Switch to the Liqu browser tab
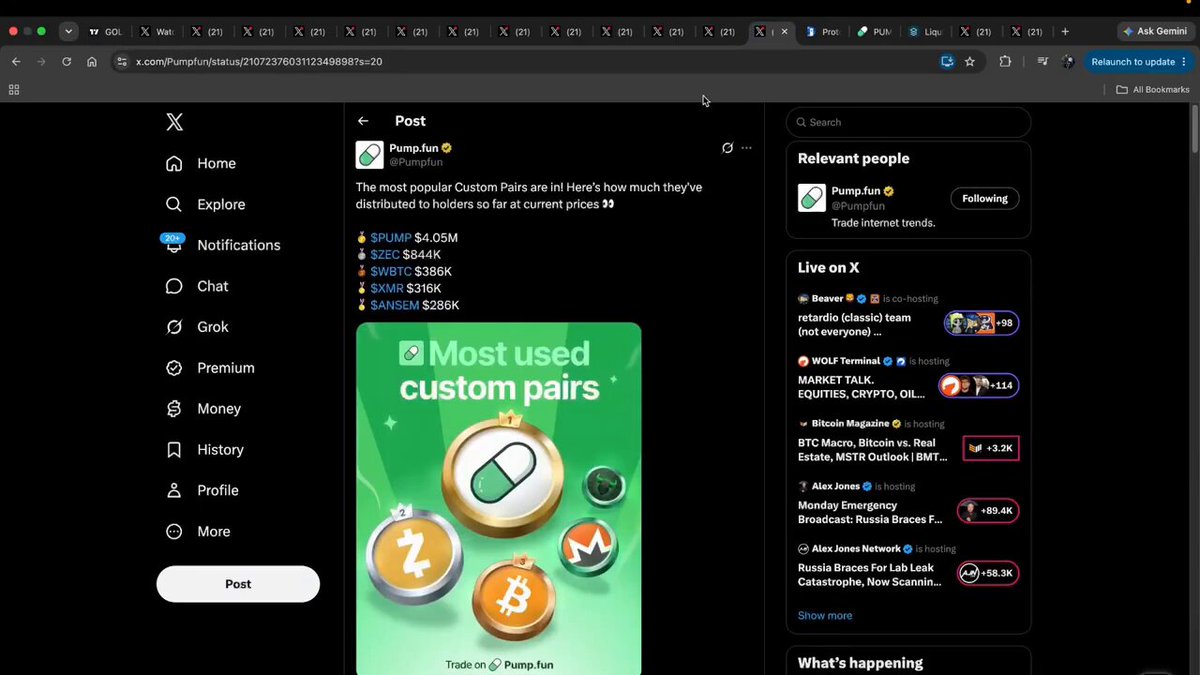1200x675 pixels. (x=926, y=32)
